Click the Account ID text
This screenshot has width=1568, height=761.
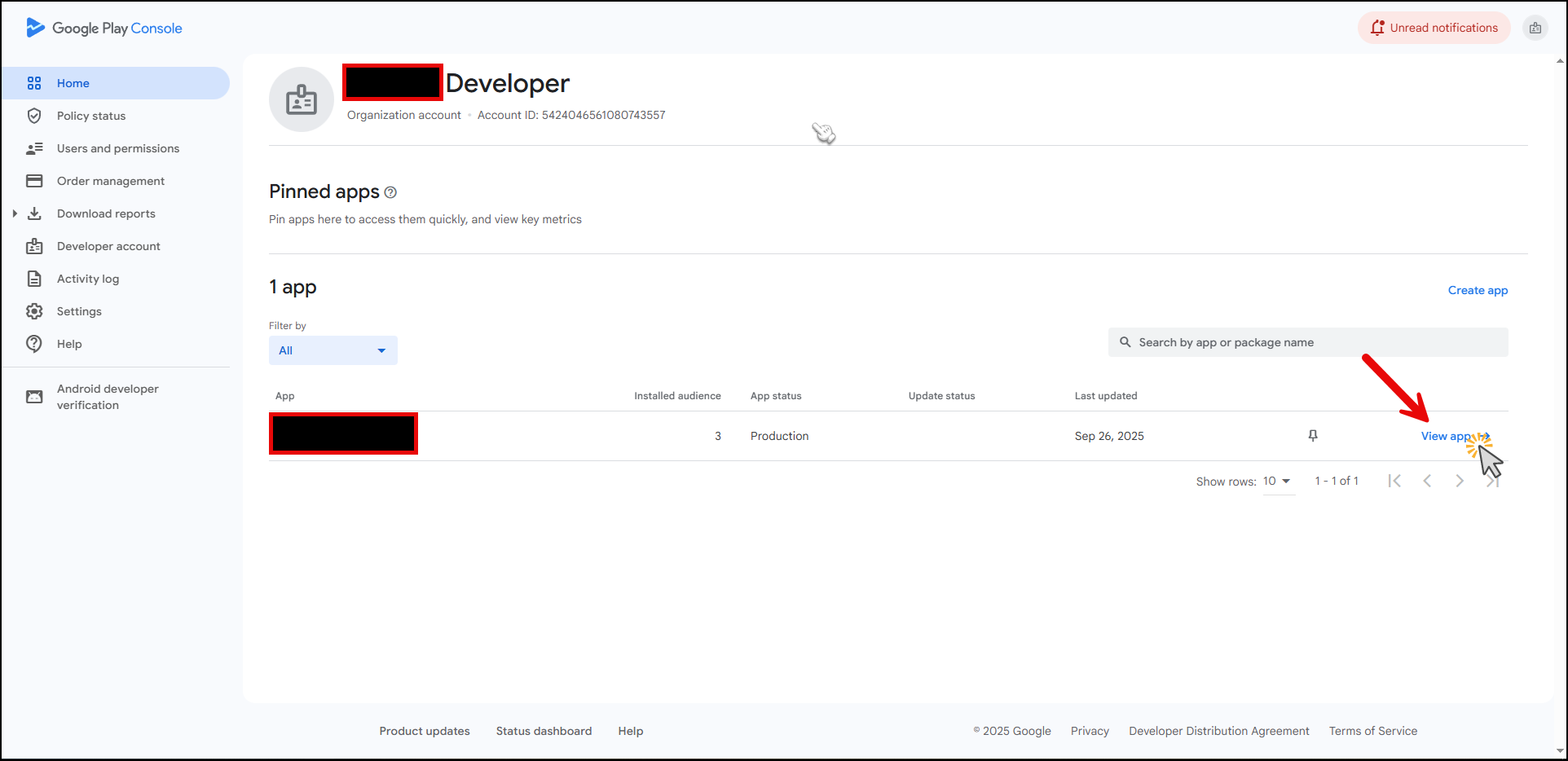click(x=571, y=115)
